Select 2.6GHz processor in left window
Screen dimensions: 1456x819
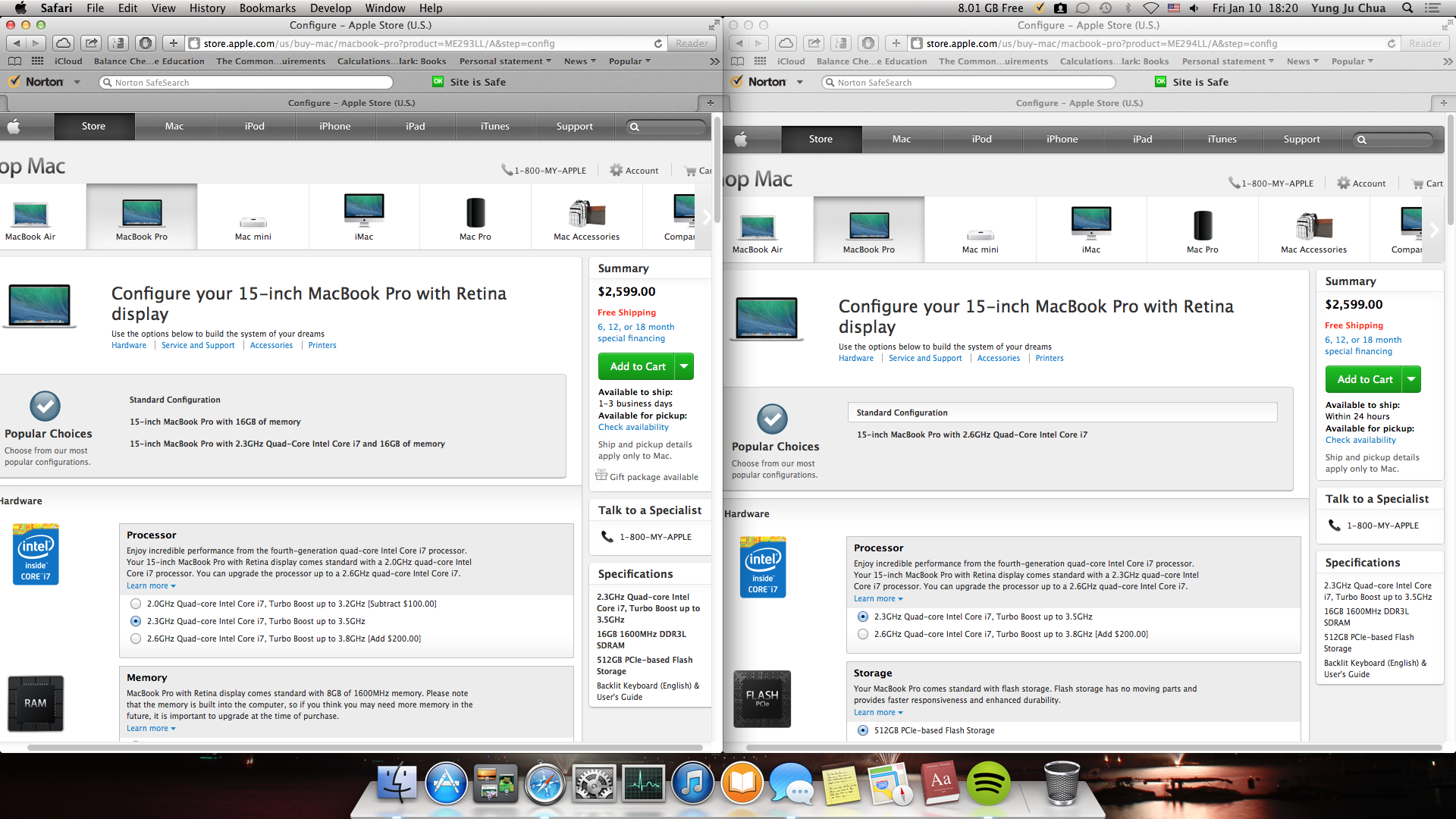pyautogui.click(x=136, y=639)
